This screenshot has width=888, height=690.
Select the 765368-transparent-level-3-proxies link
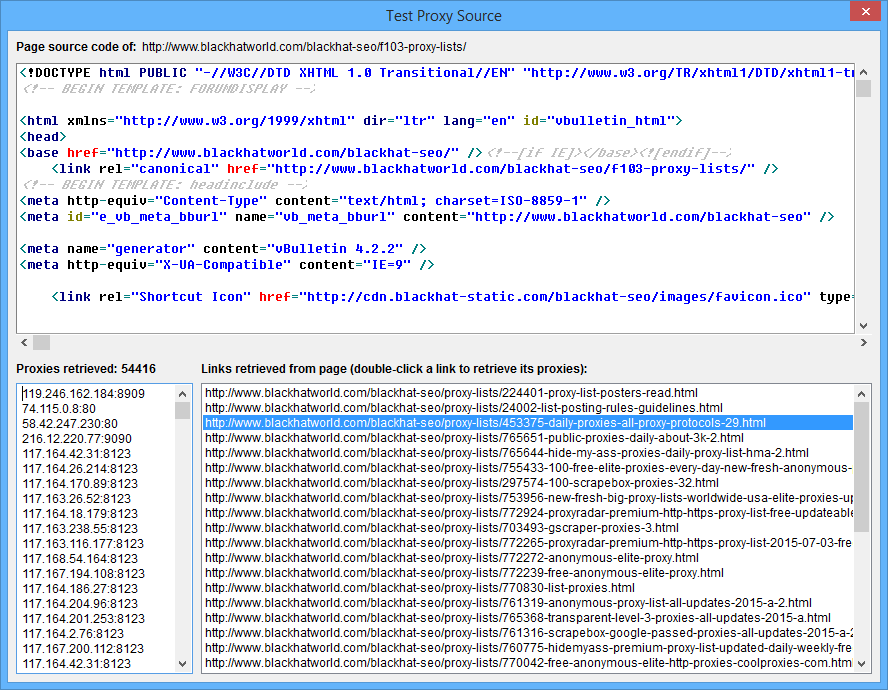(x=528, y=618)
